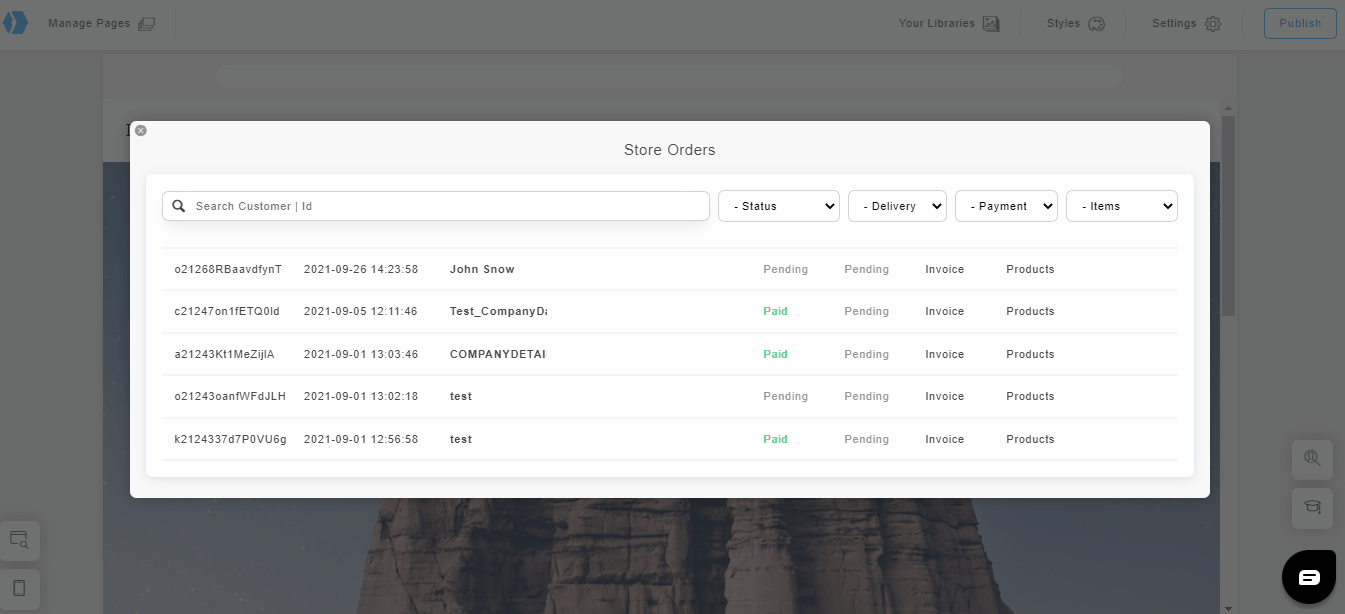The width and height of the screenshot is (1345, 614).
Task: Open Products for Test_CompanyDa order
Action: [x=1030, y=311]
